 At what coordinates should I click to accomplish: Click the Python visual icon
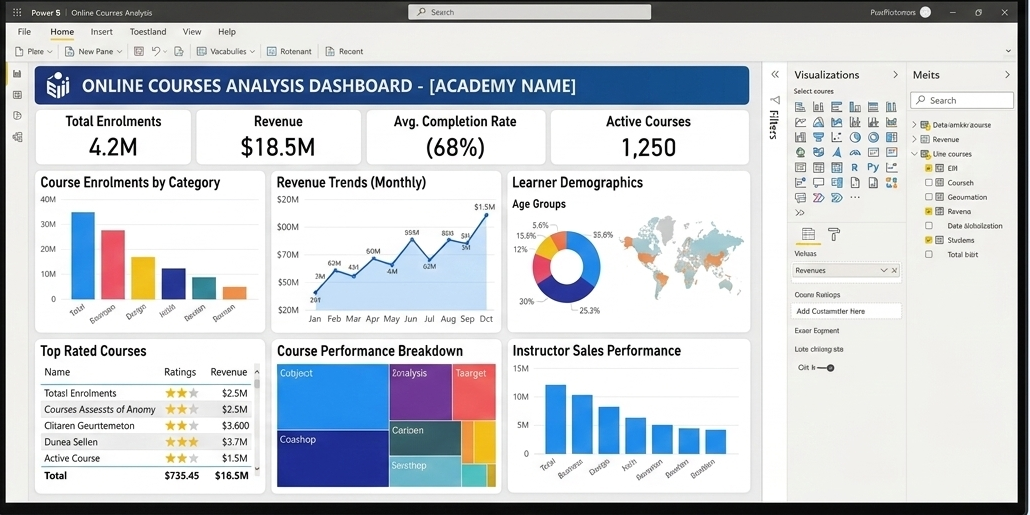873,168
